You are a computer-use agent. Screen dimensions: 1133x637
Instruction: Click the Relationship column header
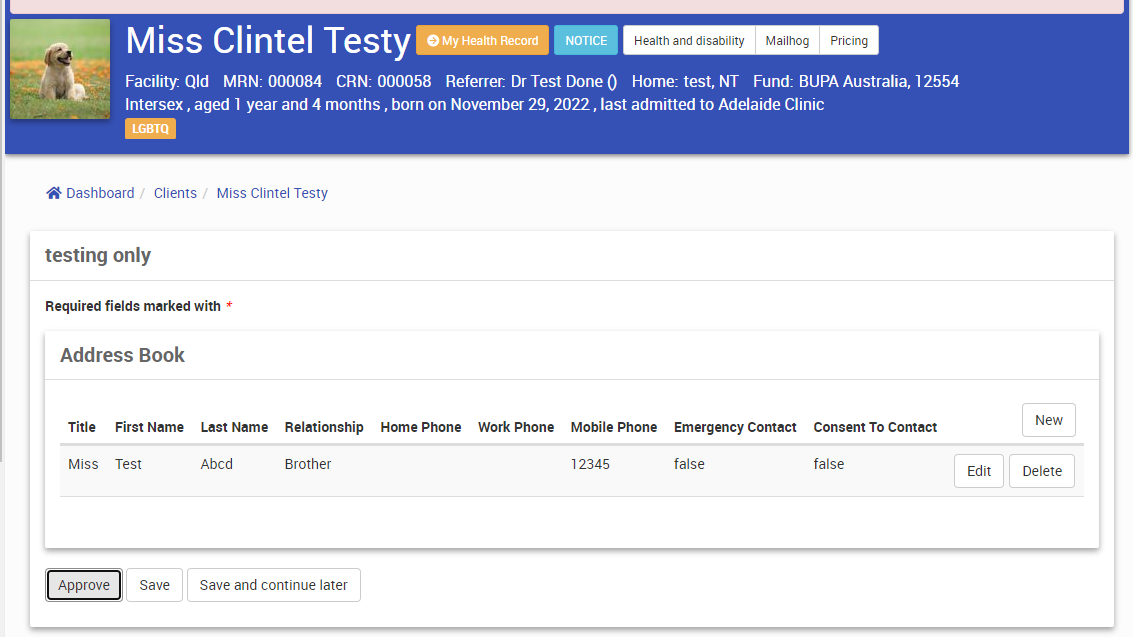pos(324,427)
